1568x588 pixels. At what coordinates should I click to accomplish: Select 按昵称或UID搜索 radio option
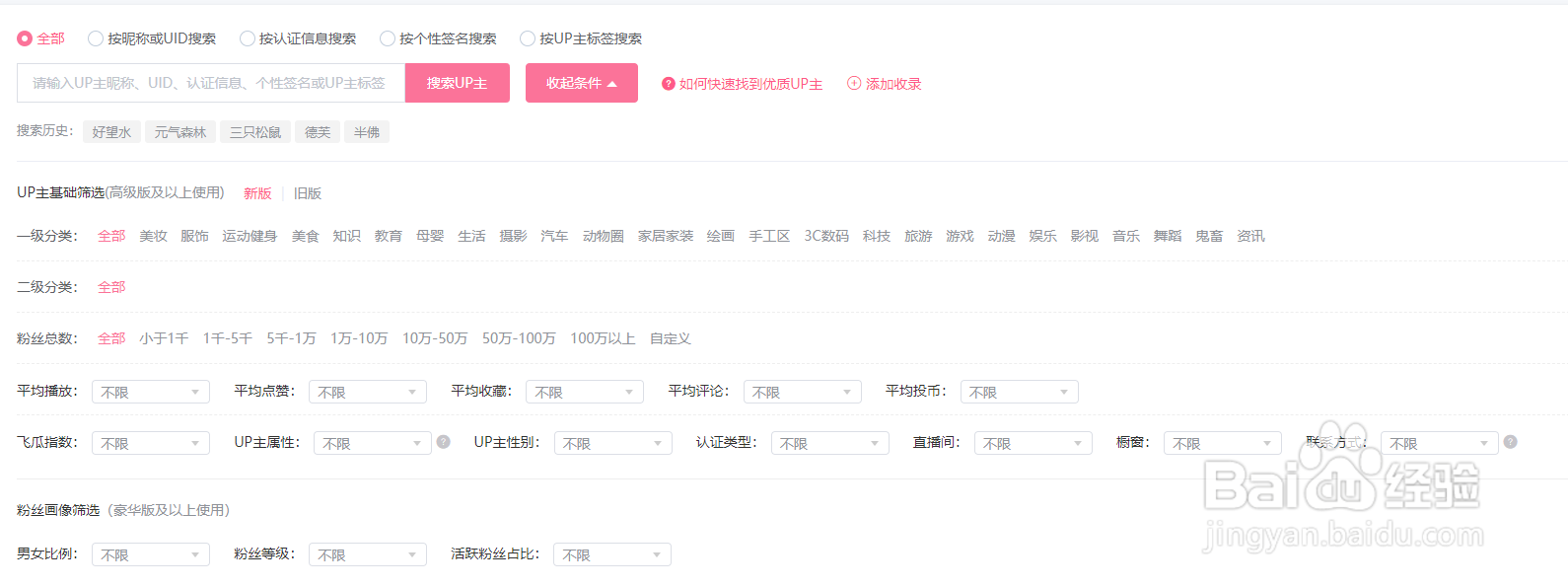[96, 38]
